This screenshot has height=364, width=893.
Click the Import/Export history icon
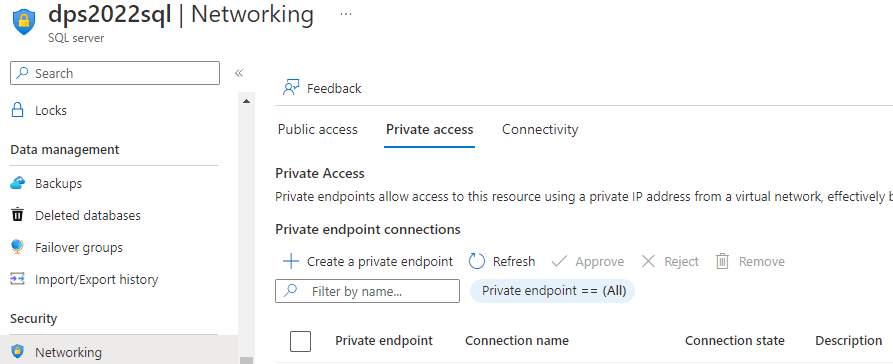pos(18,279)
